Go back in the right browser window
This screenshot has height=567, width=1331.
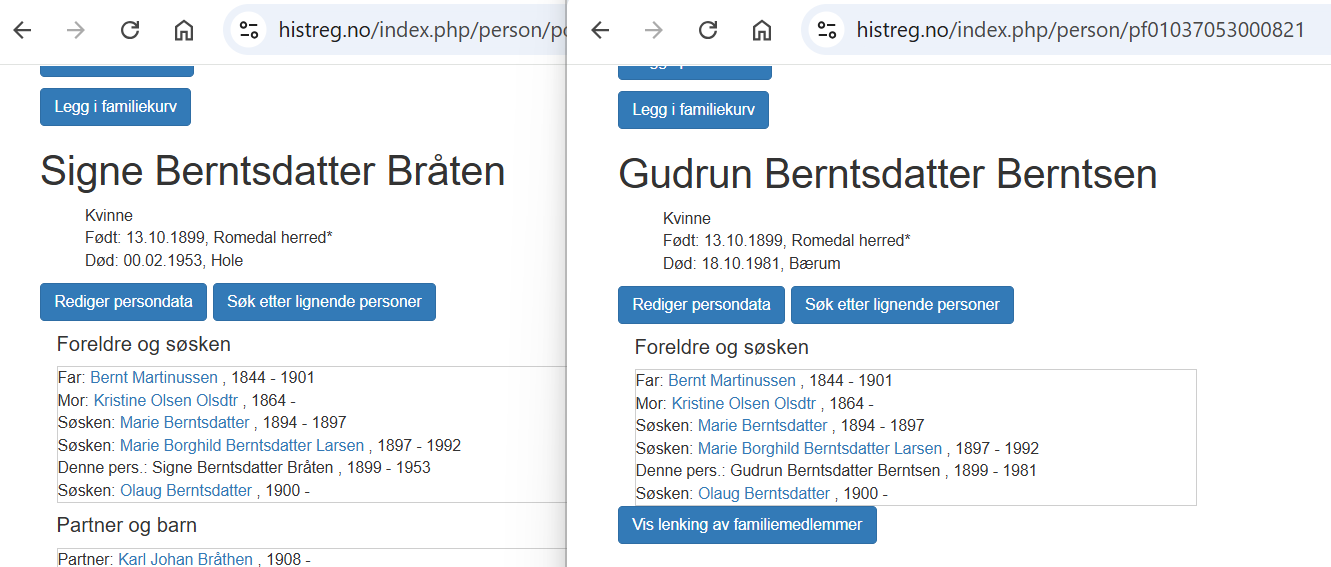pos(600,30)
